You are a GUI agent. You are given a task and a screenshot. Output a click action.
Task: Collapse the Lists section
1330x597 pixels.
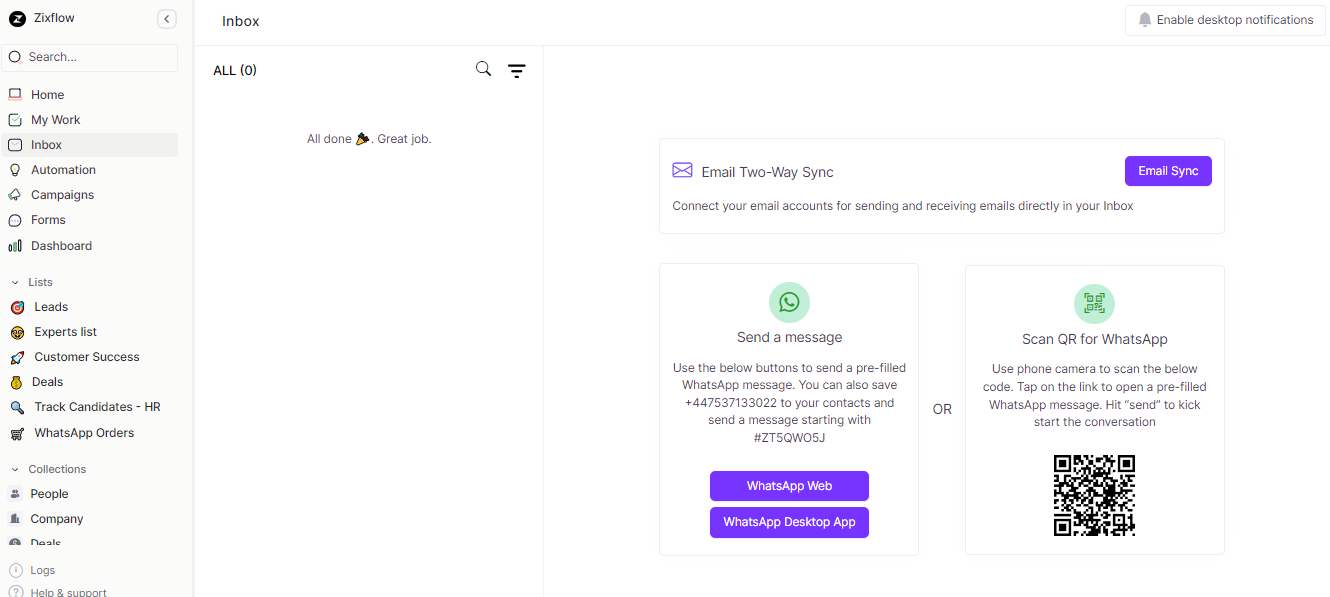[x=14, y=281]
